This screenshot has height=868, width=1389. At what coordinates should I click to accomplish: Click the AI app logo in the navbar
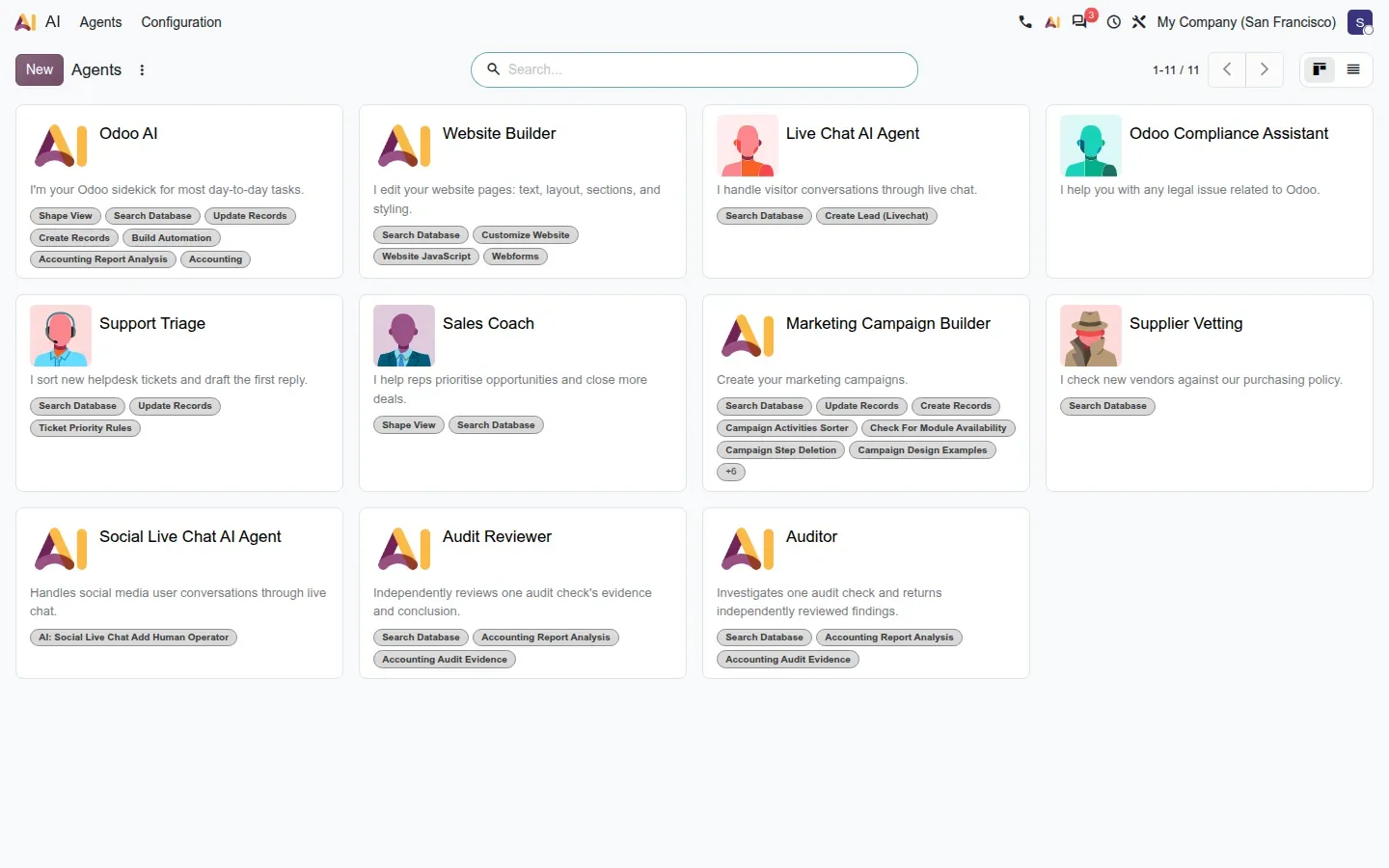pyautogui.click(x=25, y=22)
